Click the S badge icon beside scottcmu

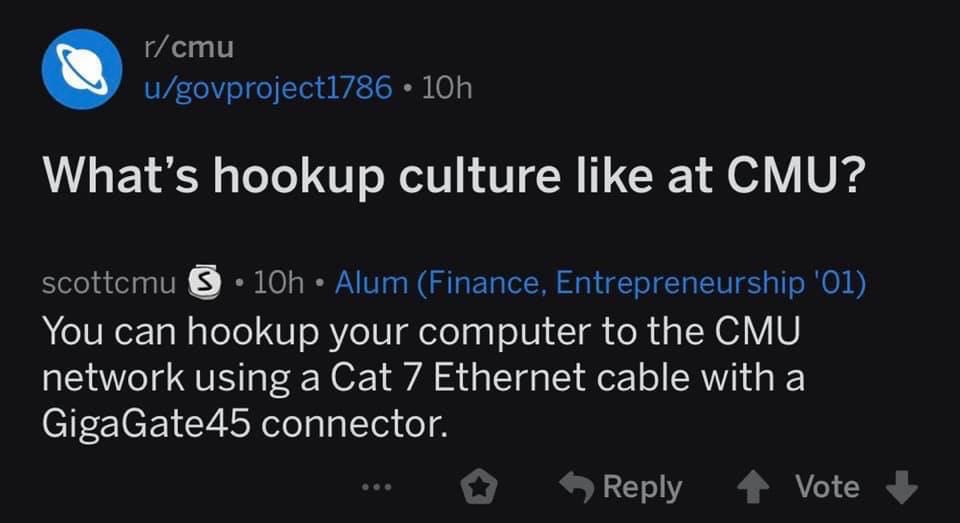pos(203,282)
